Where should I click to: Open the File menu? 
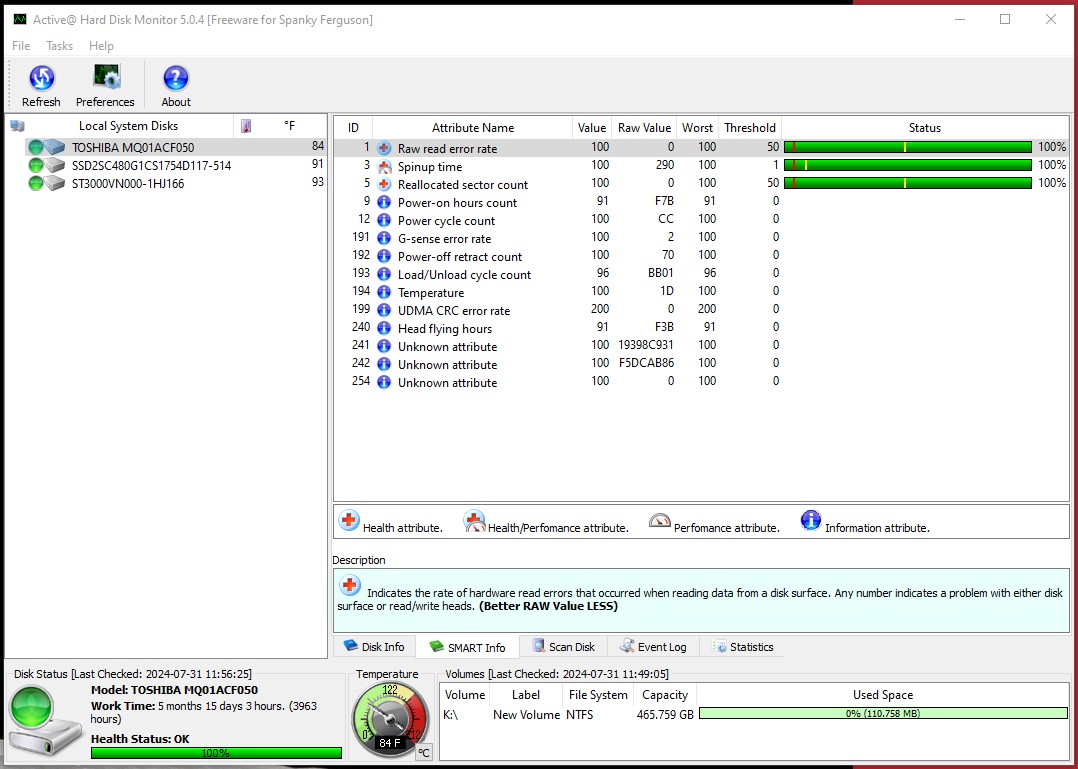[x=19, y=46]
